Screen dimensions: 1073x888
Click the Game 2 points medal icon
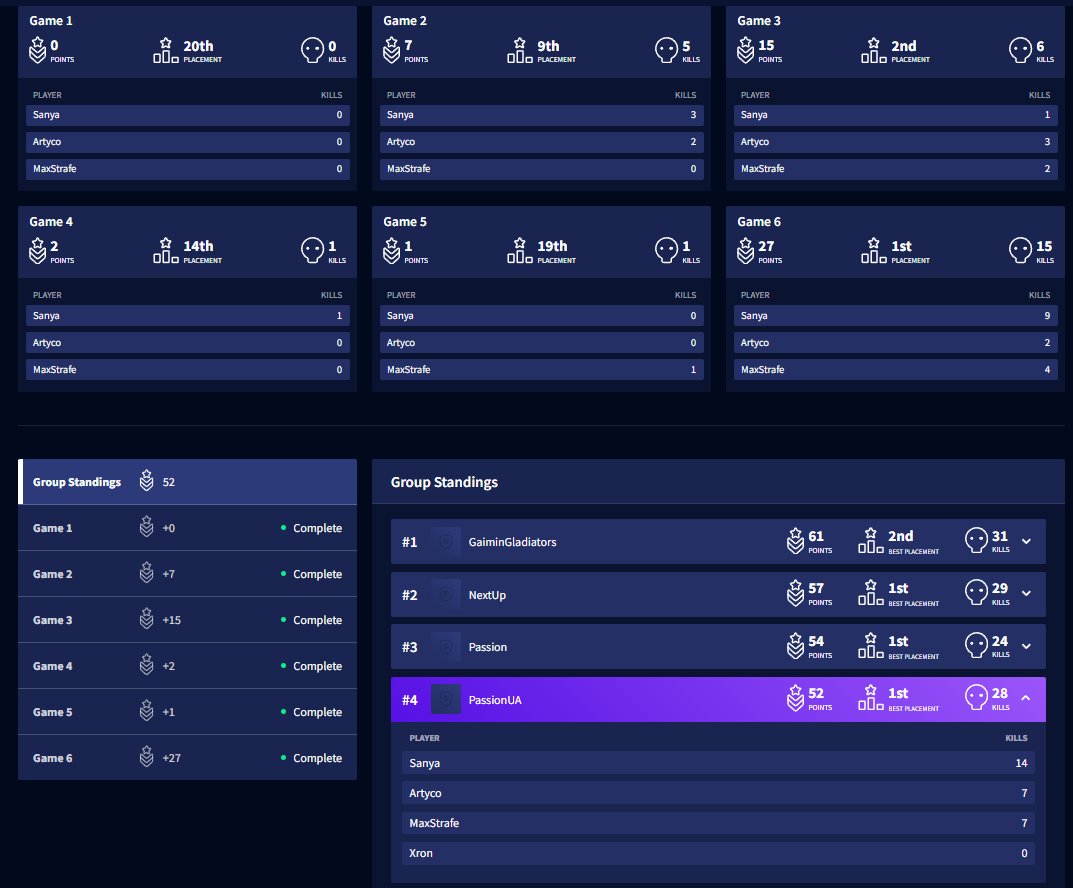[x=391, y=50]
